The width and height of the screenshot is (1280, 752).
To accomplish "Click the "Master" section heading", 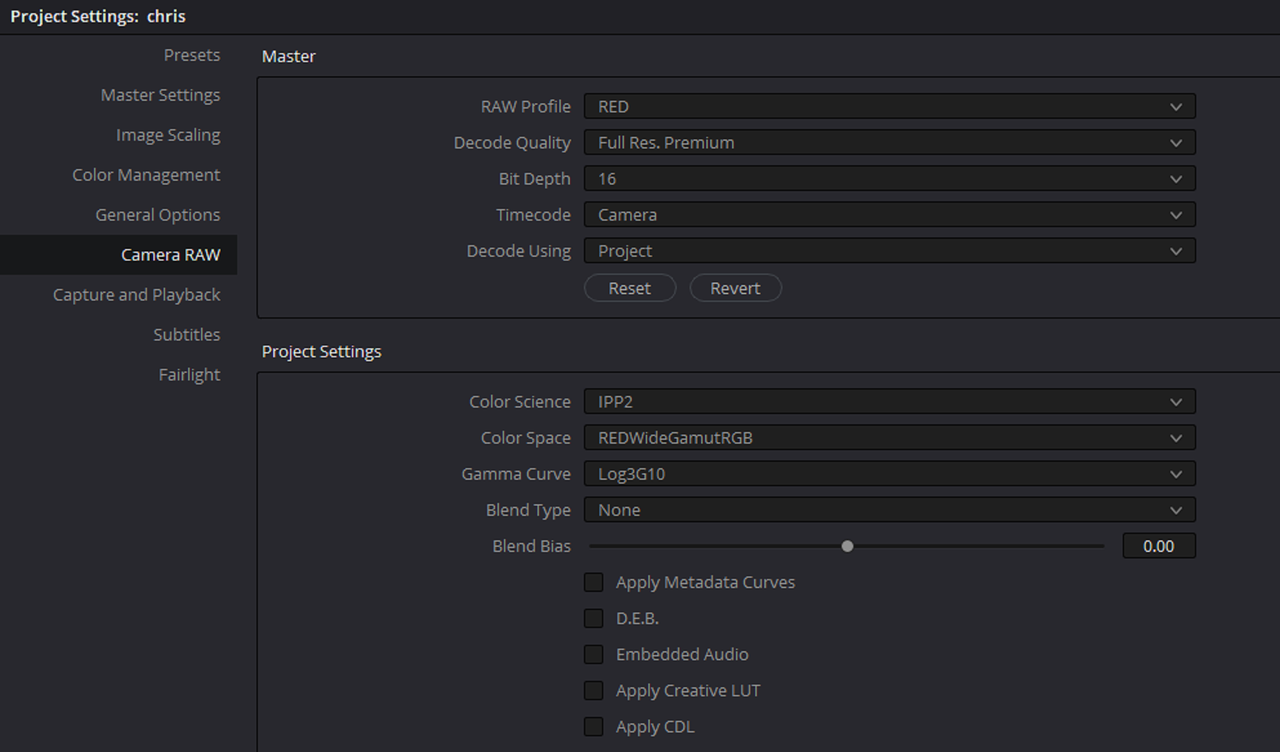I will (289, 57).
